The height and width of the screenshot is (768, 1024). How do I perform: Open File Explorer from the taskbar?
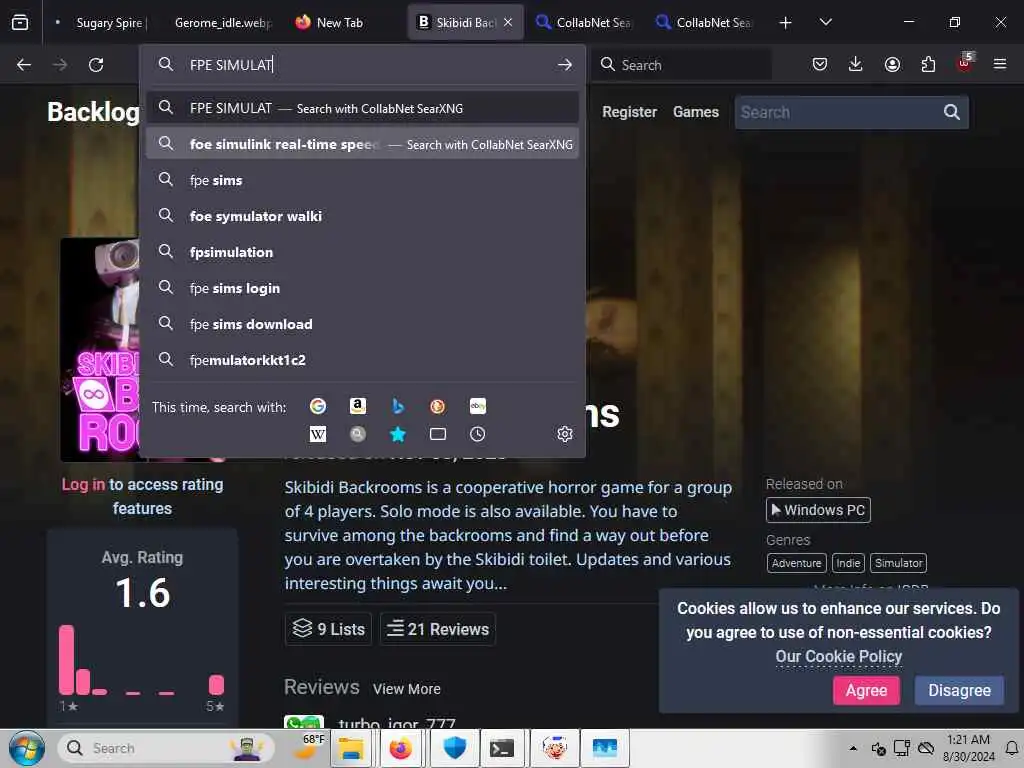[351, 748]
